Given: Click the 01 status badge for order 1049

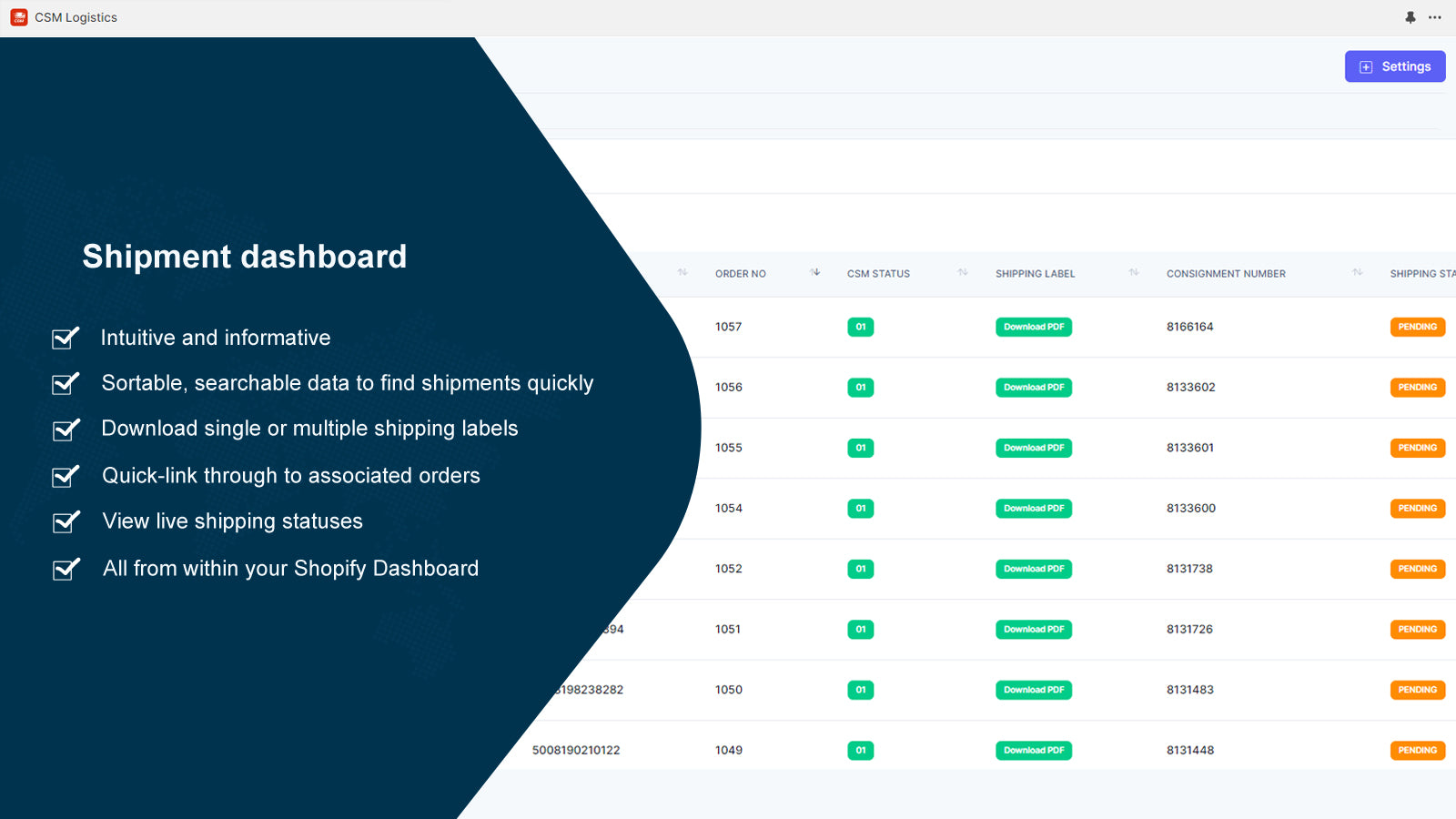Looking at the screenshot, I should tap(861, 751).
